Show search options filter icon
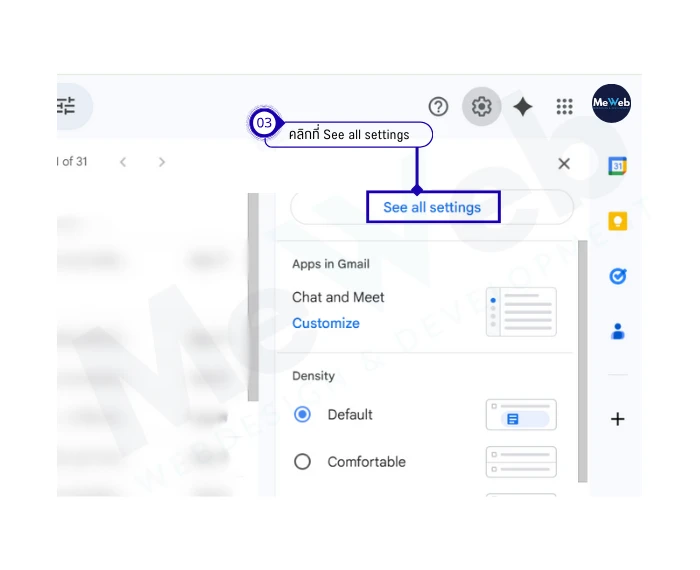Image resolution: width=700 pixels, height=570 pixels. [x=67, y=106]
